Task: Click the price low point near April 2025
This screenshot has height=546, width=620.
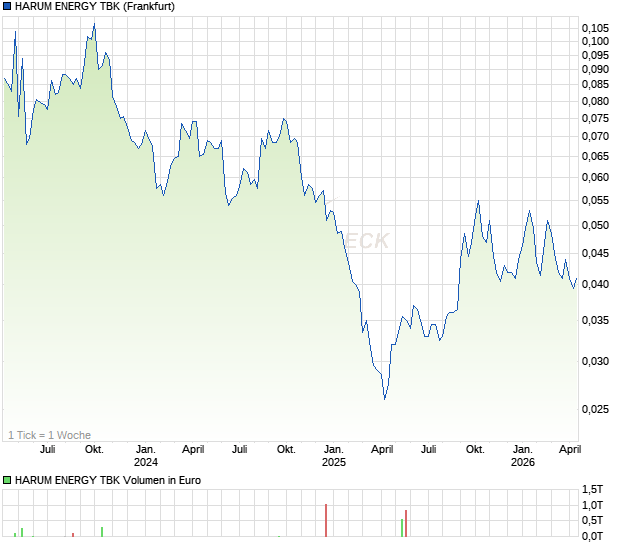Action: pyautogui.click(x=385, y=399)
